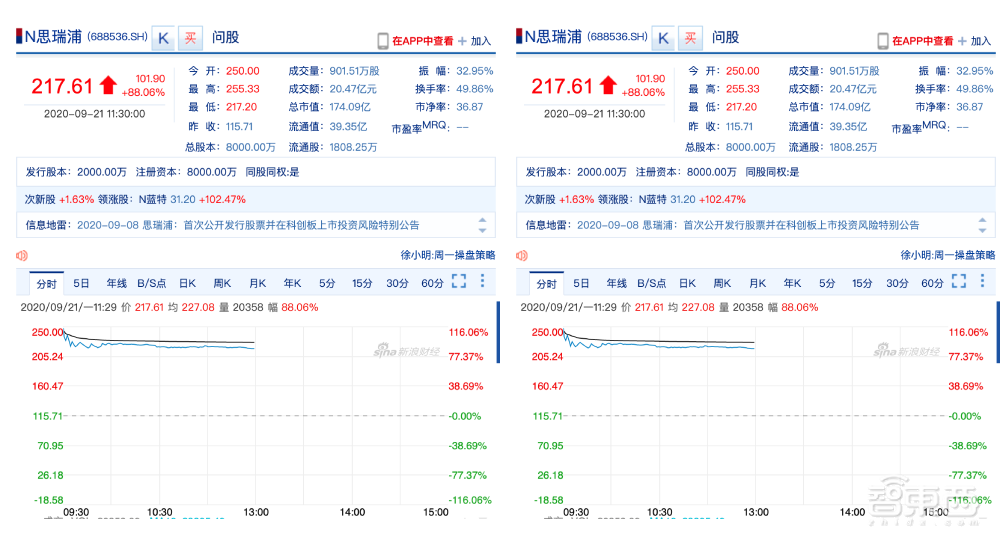
Task: Select the 年K tab in the right chart
Action: click(792, 284)
